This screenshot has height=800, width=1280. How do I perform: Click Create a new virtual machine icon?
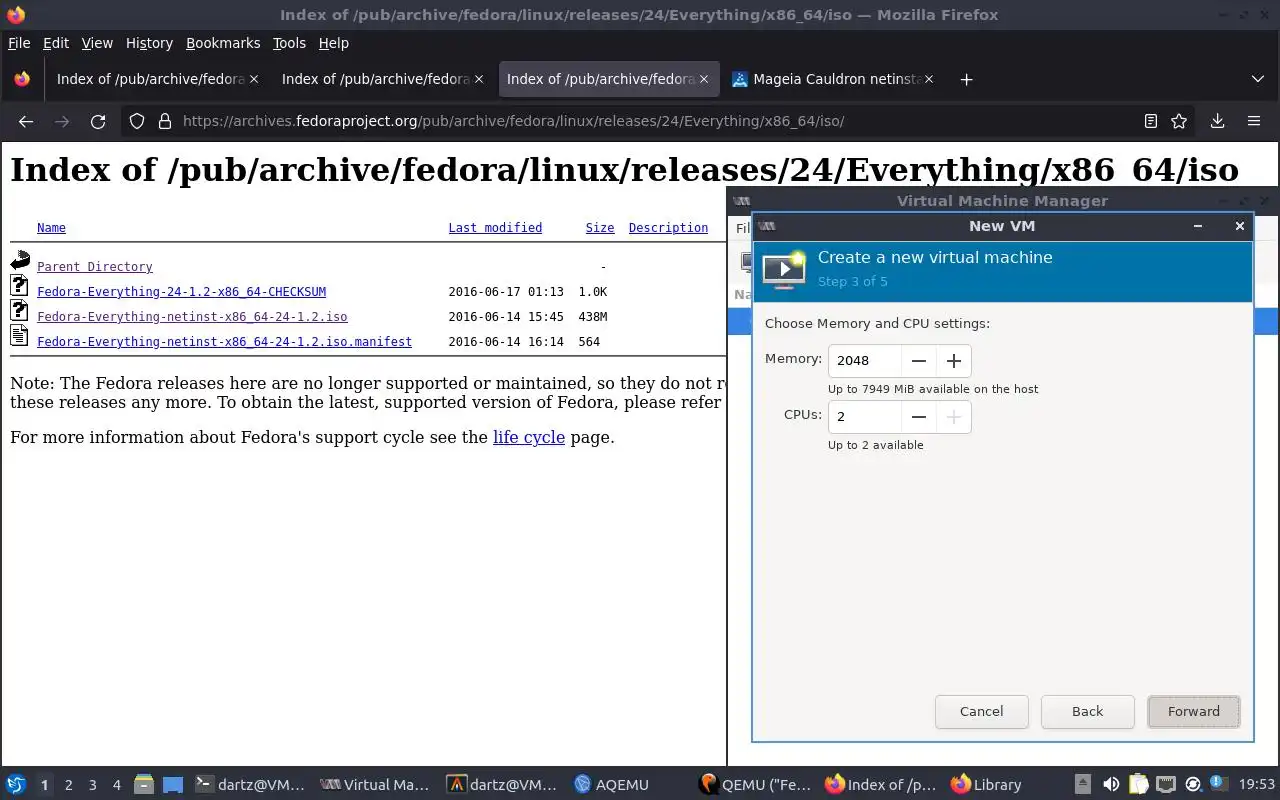pos(784,269)
